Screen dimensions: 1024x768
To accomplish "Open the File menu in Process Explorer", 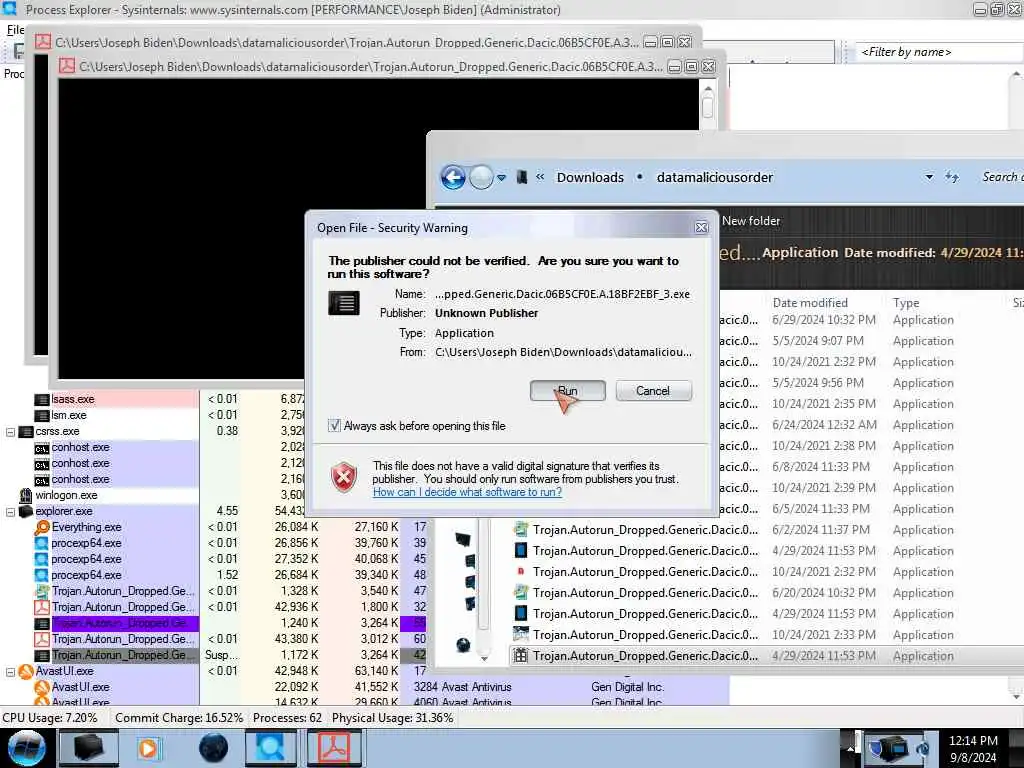I will [x=15, y=29].
